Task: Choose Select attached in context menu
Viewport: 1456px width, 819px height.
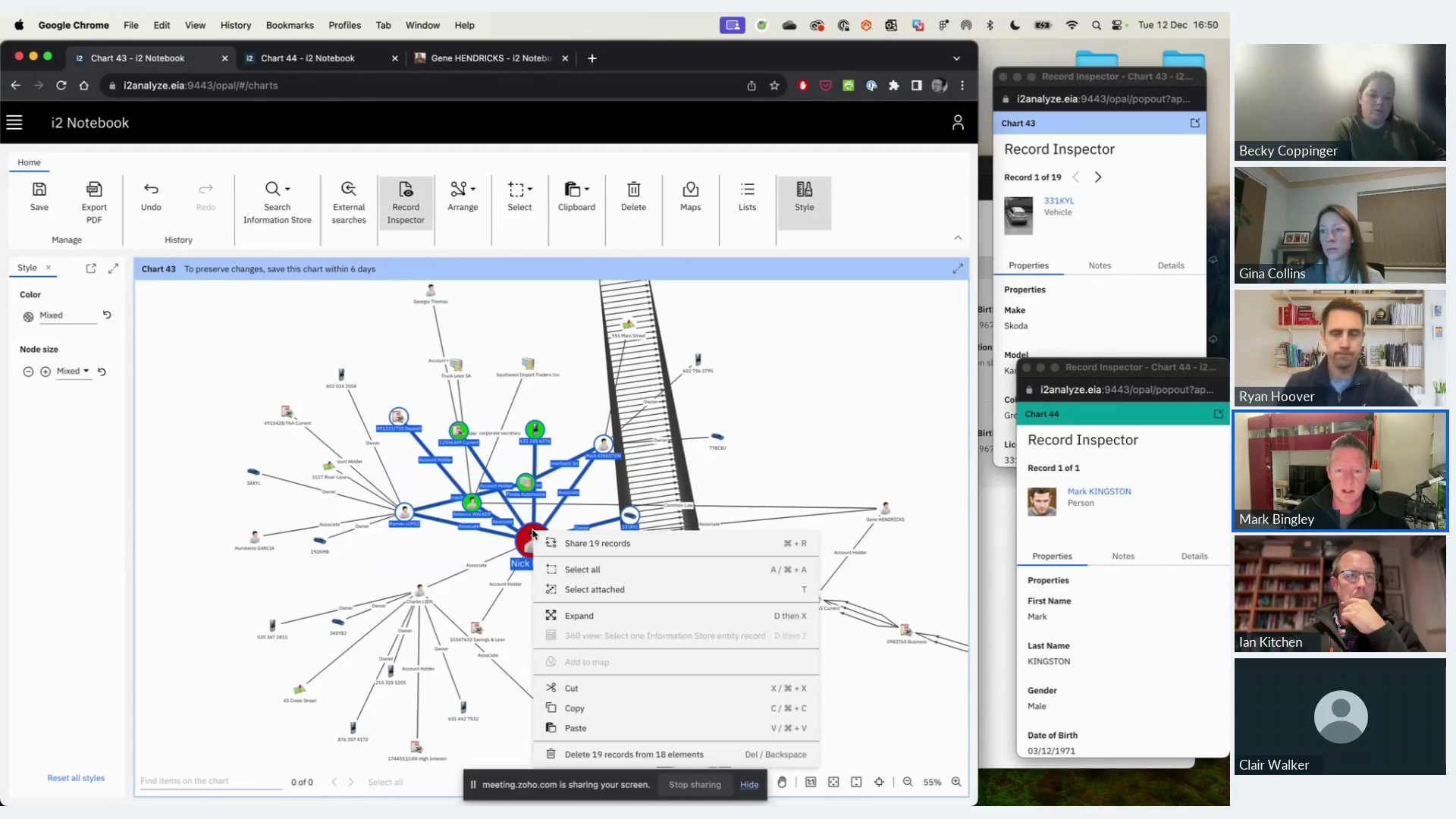Action: pyautogui.click(x=676, y=589)
